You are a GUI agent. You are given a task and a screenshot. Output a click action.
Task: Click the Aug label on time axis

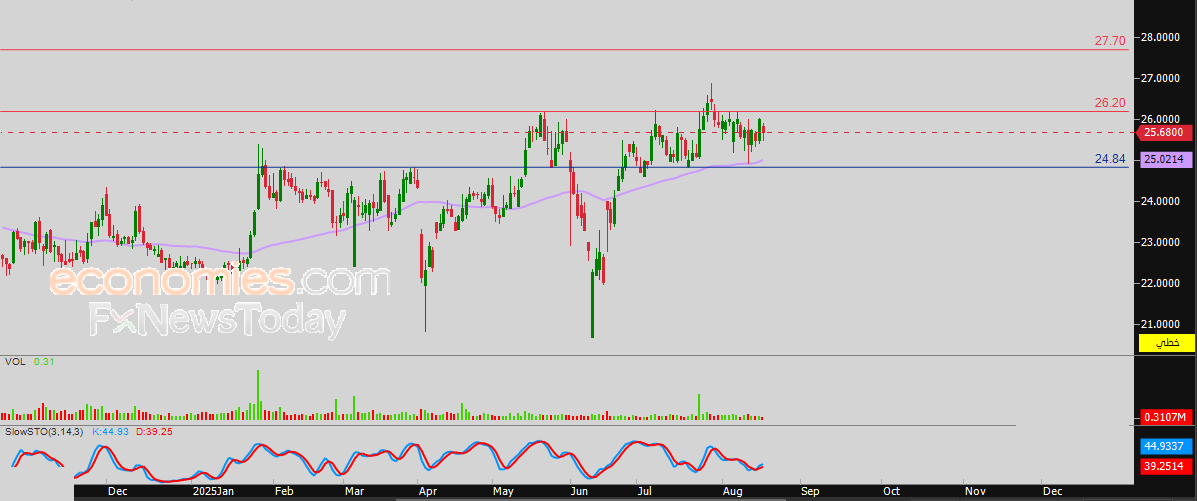pos(731,491)
